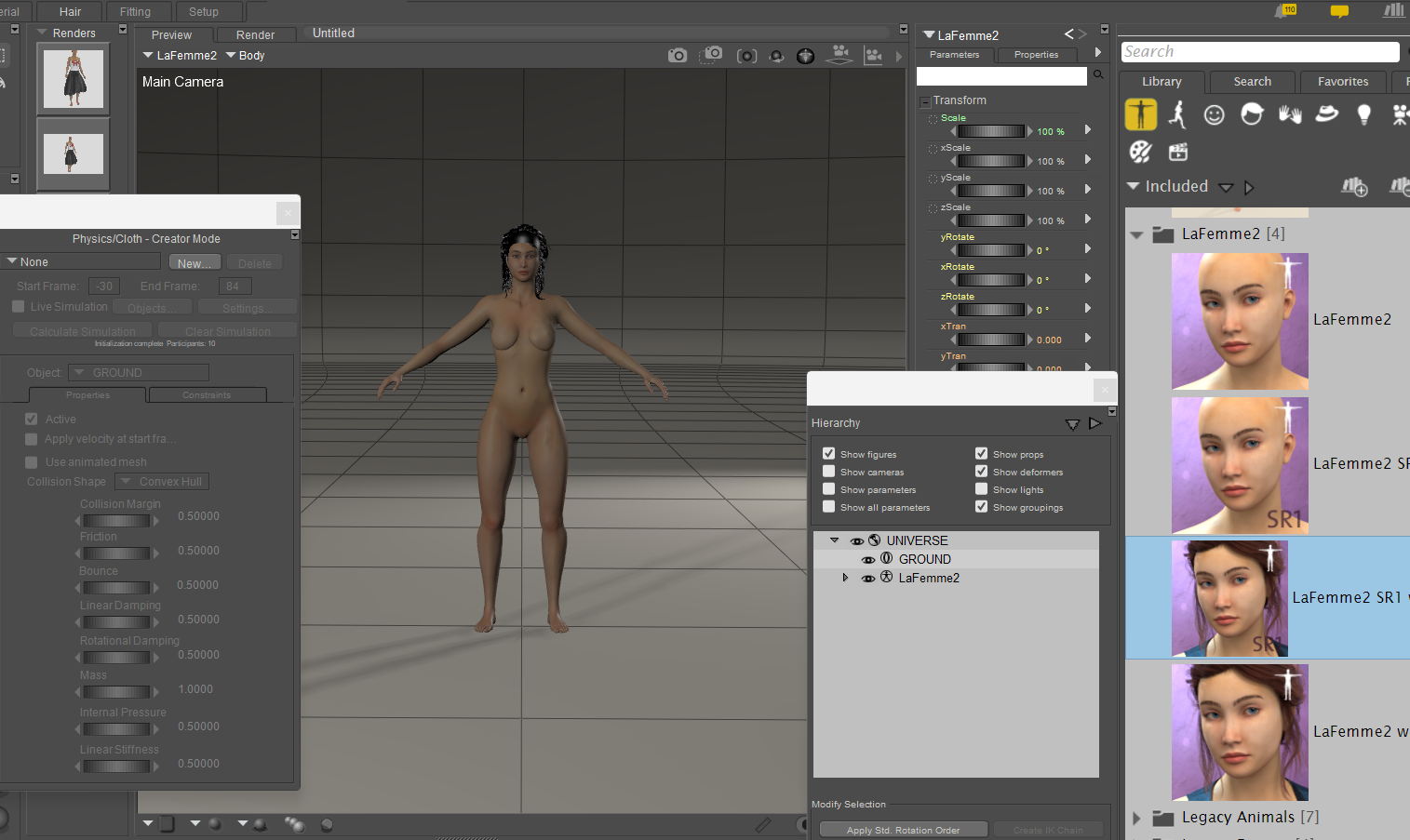Click the render camera icon in preview toolbar
Viewport: 1410px width, 840px height.
(678, 56)
